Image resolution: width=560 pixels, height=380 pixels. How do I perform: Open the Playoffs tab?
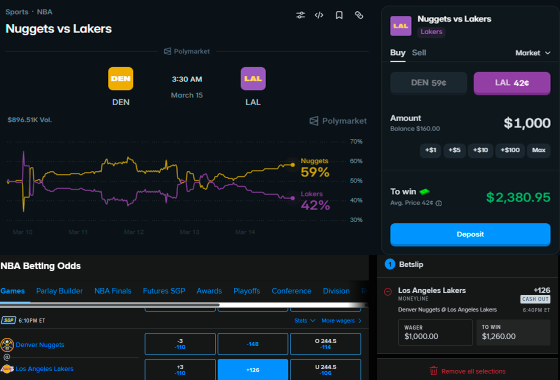(x=247, y=291)
